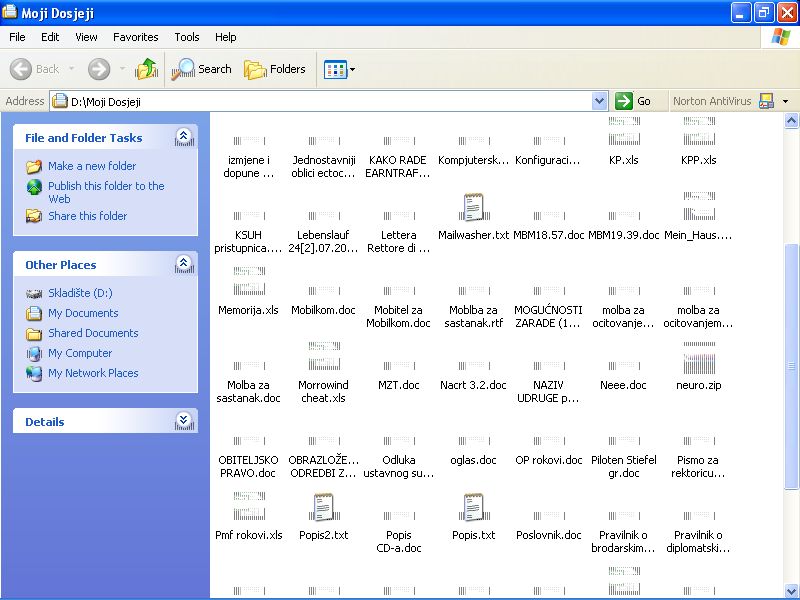Open the Tools menu
The width and height of the screenshot is (800, 600).
click(187, 37)
